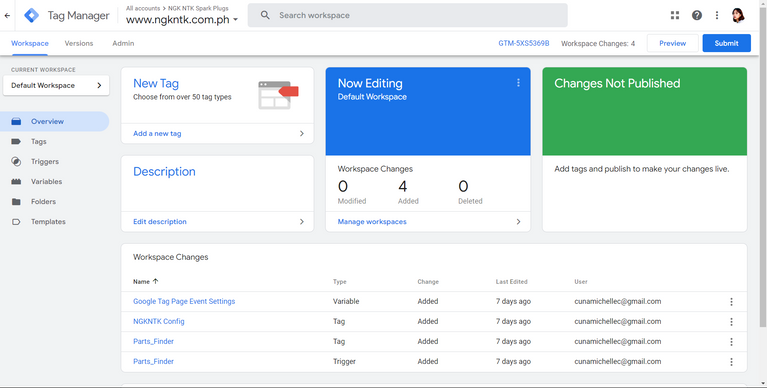Open the user profile avatar
Image resolution: width=767 pixels, height=388 pixels.
click(738, 15)
